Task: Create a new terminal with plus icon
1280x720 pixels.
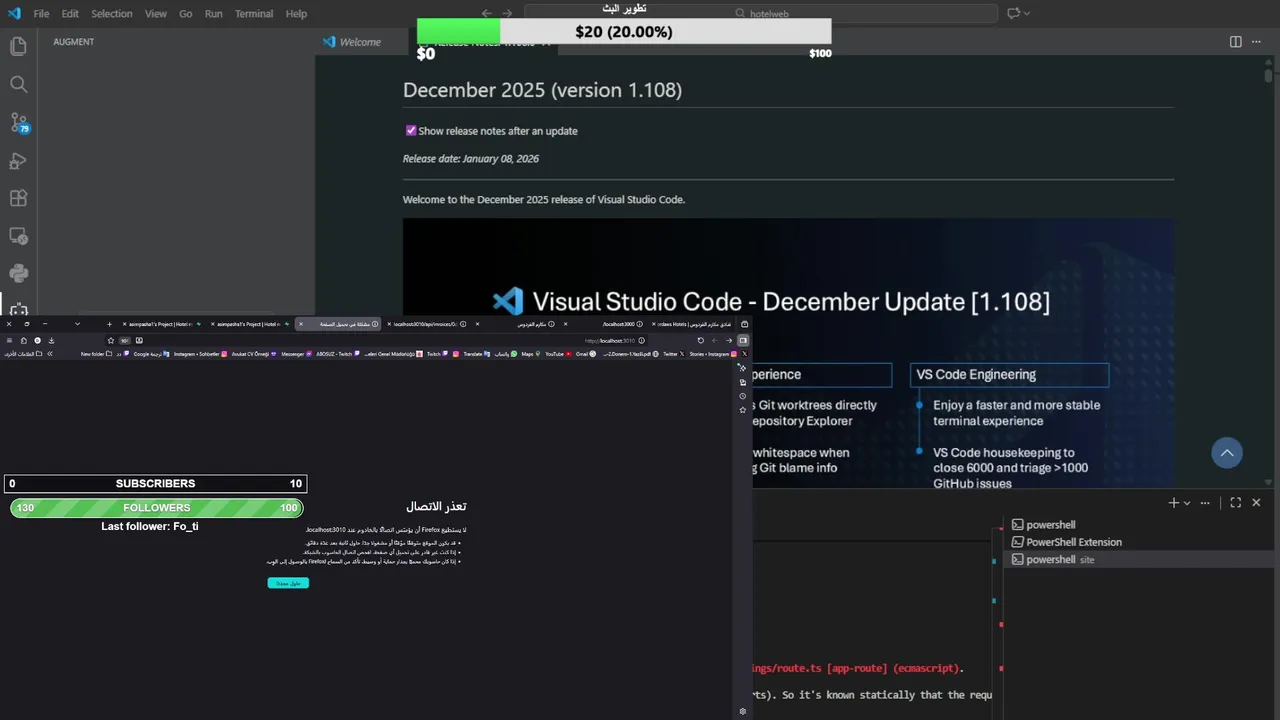Action: tap(1173, 503)
